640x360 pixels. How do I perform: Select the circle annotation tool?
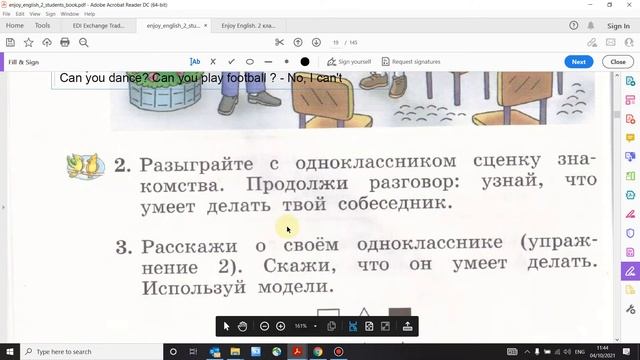[x=250, y=62]
